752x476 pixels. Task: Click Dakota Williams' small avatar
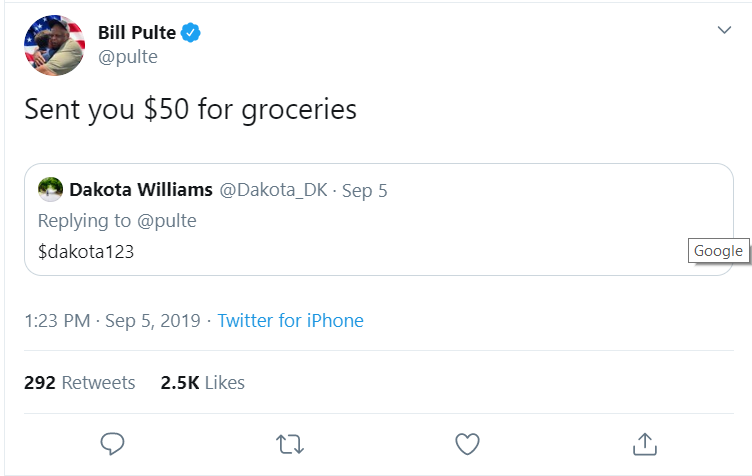[50, 190]
